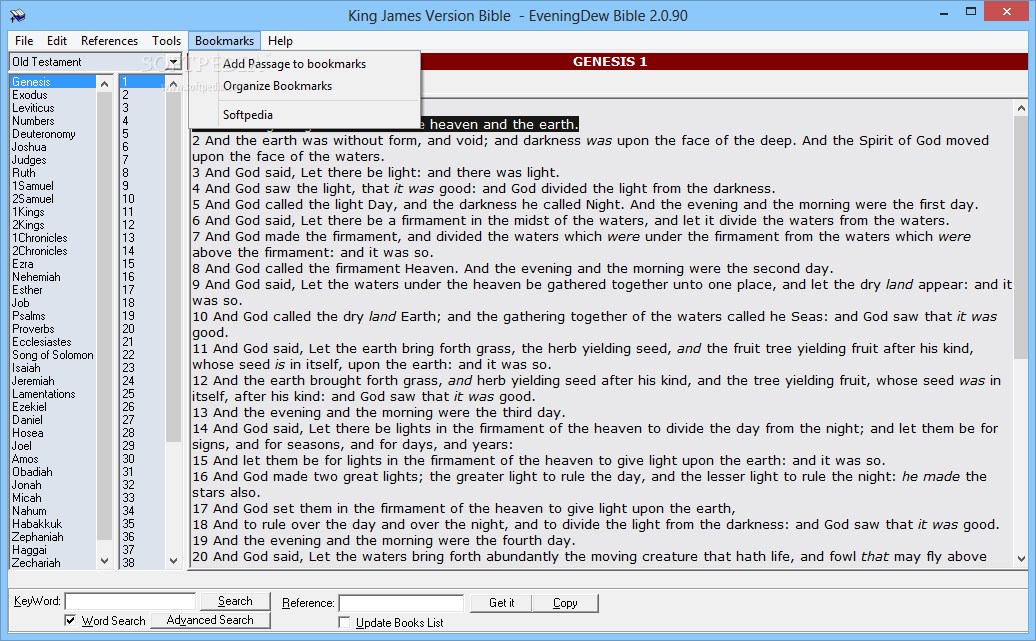Click verse 13 about the third day
Screen dimensions: 1036x641
pos(379,413)
